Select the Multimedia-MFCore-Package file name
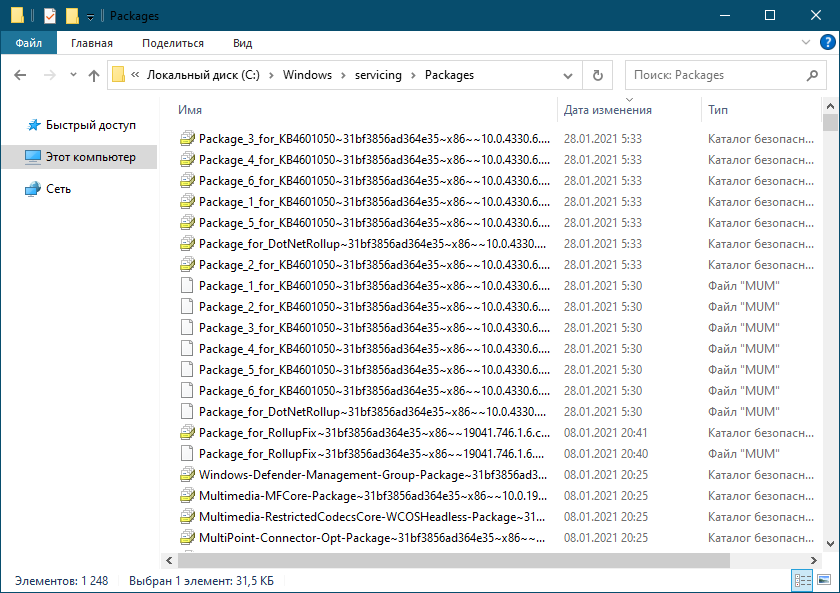This screenshot has height=593, width=840. (x=373, y=496)
